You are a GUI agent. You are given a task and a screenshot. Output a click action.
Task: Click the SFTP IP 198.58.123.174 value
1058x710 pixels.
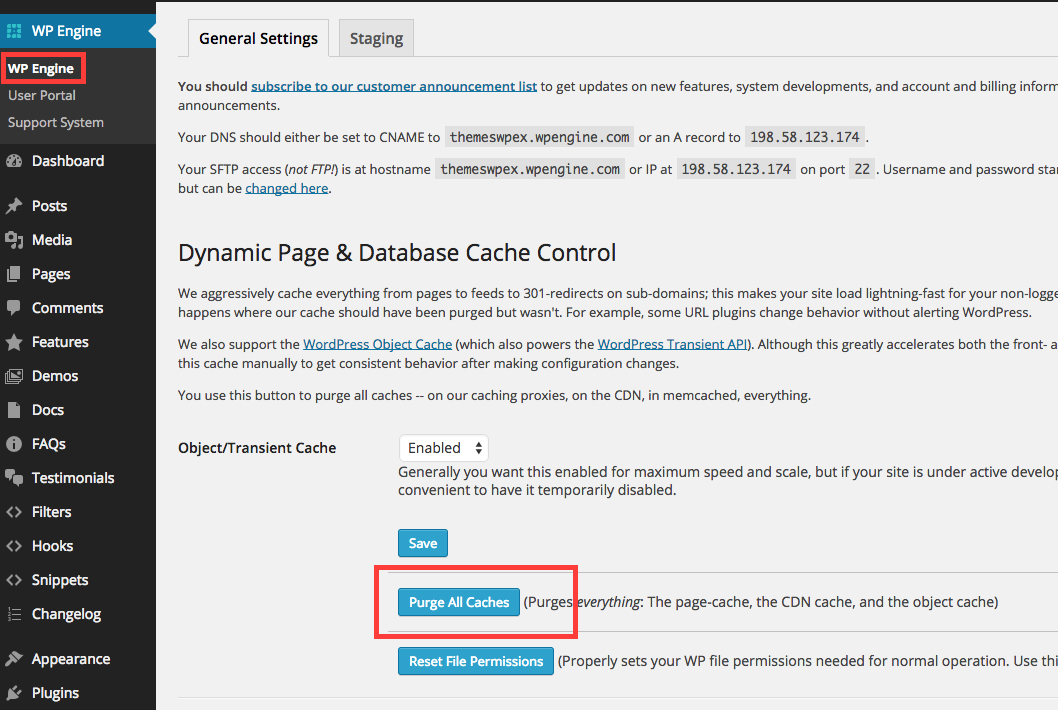coord(736,169)
